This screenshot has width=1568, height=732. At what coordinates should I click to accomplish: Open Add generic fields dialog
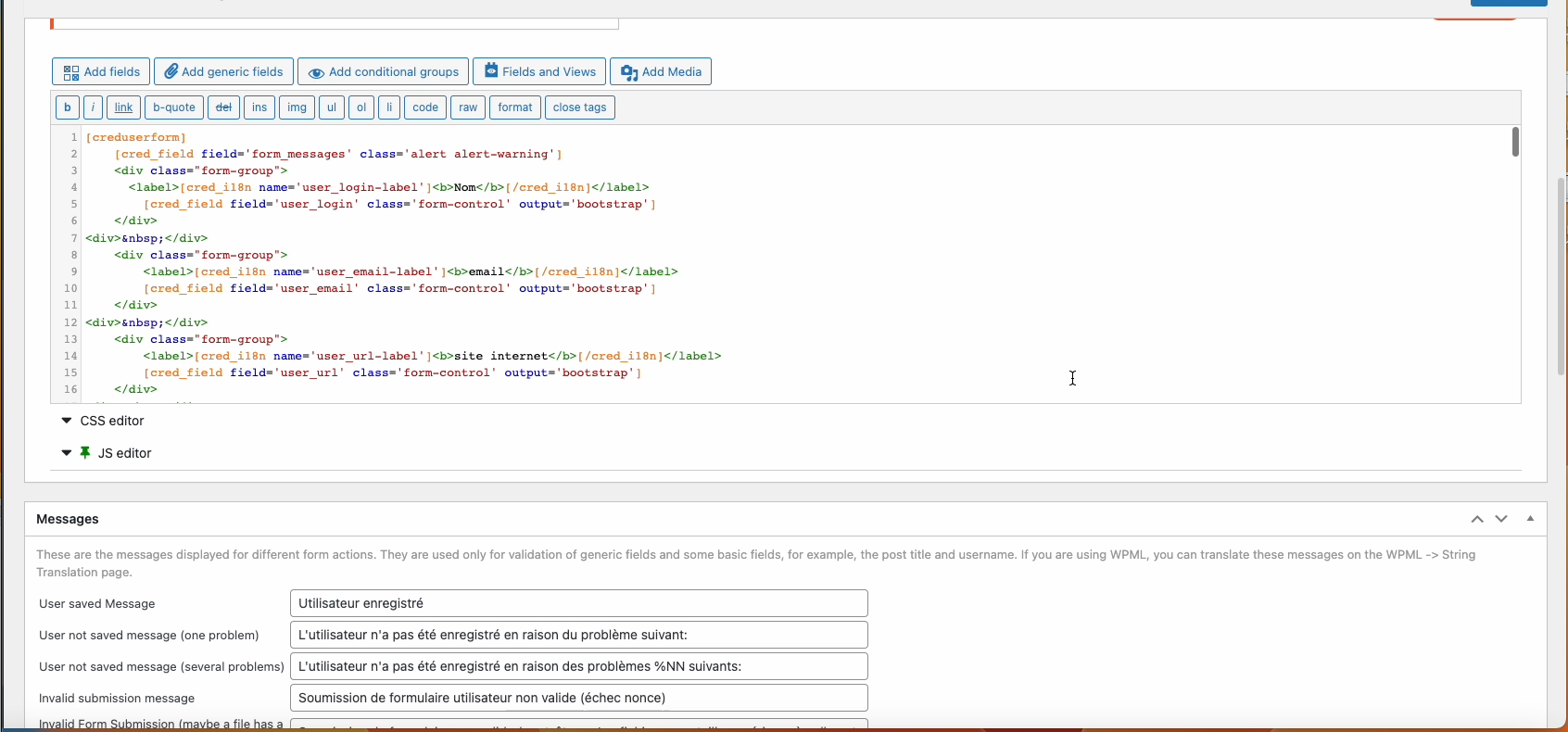coord(224,71)
